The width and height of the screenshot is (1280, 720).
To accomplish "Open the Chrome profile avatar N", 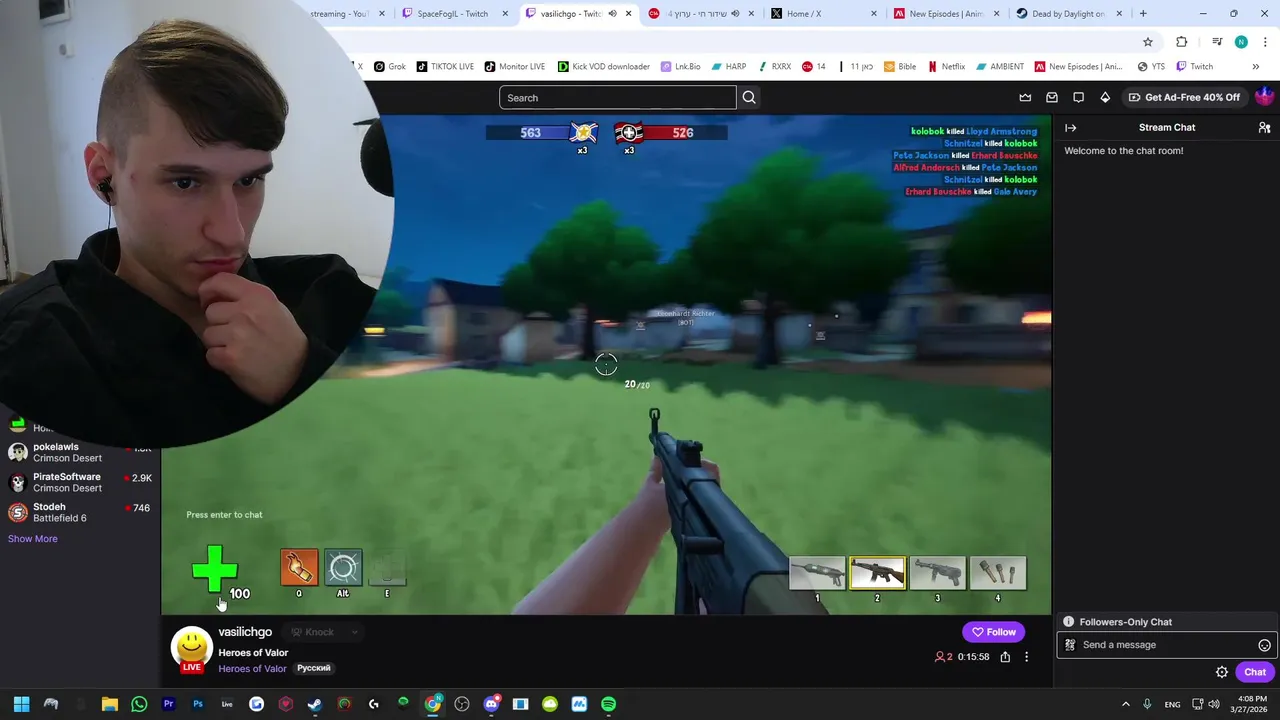I will coord(1241,42).
